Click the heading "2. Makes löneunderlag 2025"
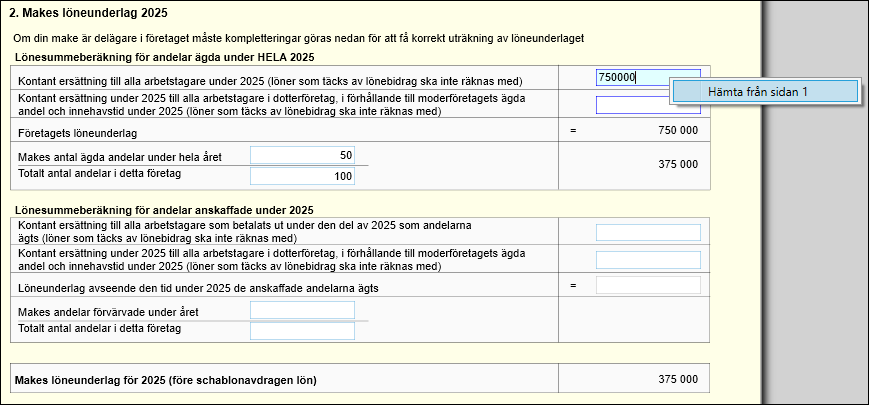This screenshot has width=869, height=405. click(x=88, y=13)
